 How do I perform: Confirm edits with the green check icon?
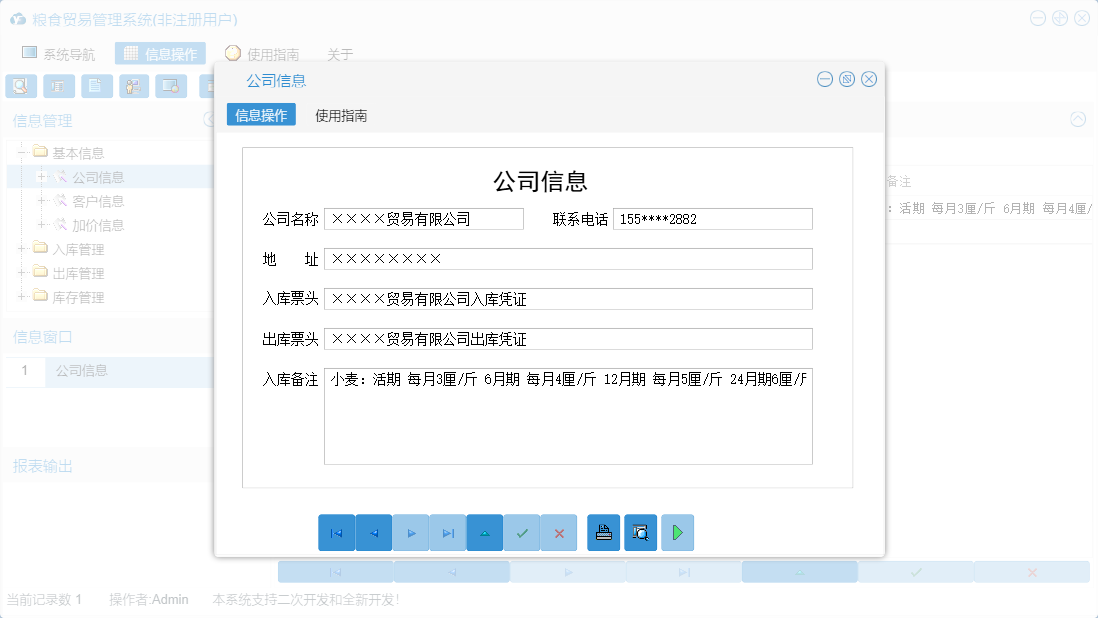click(x=522, y=532)
